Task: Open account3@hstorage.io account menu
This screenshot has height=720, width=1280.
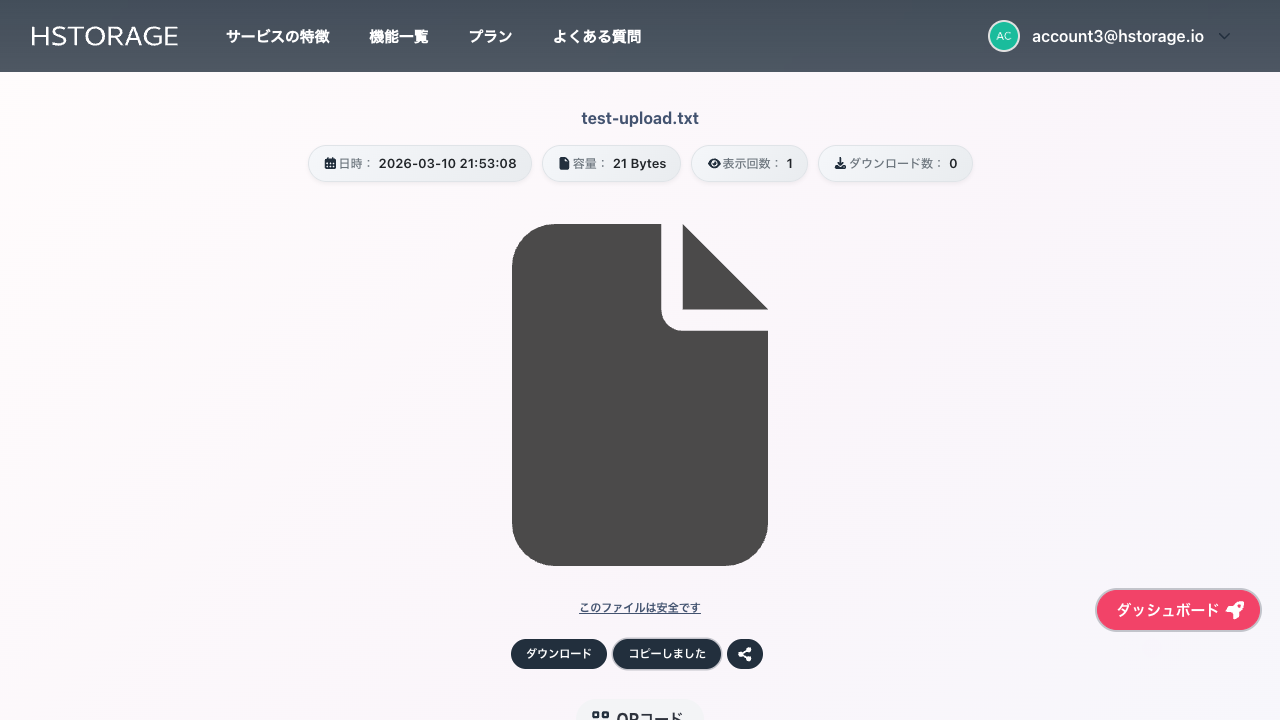Action: tap(1117, 36)
